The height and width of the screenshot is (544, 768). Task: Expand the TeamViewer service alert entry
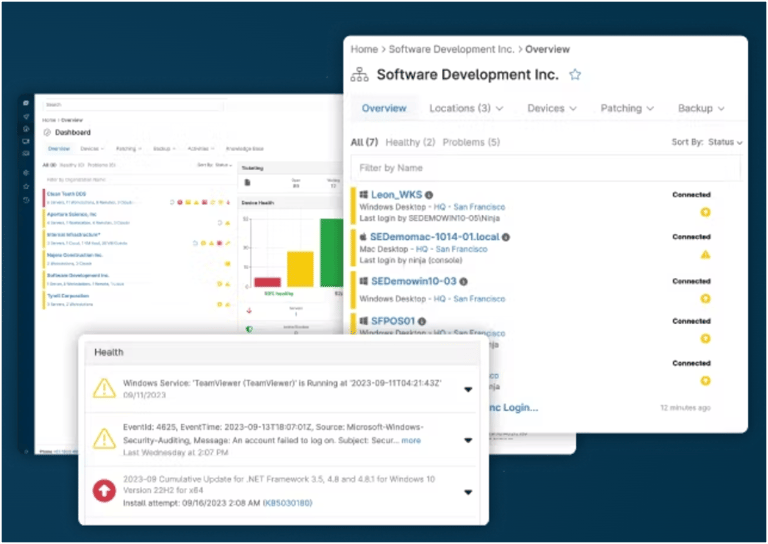click(468, 389)
